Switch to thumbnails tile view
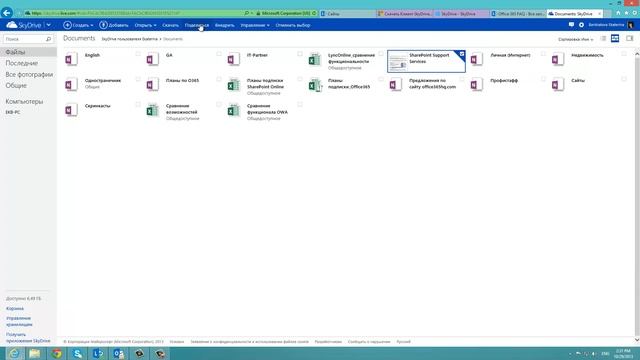Screen dimensions: 640x360 [x=615, y=38]
